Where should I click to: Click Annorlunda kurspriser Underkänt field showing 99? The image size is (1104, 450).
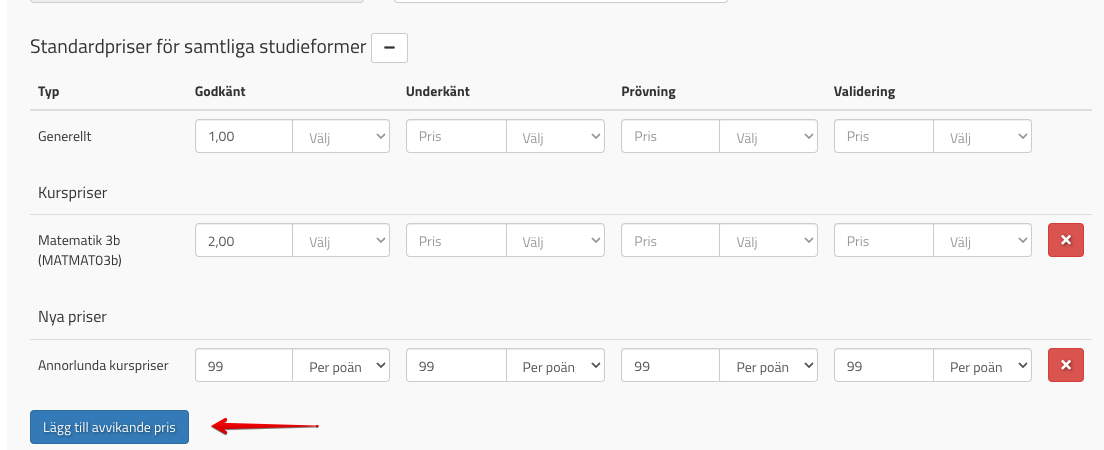pos(456,367)
